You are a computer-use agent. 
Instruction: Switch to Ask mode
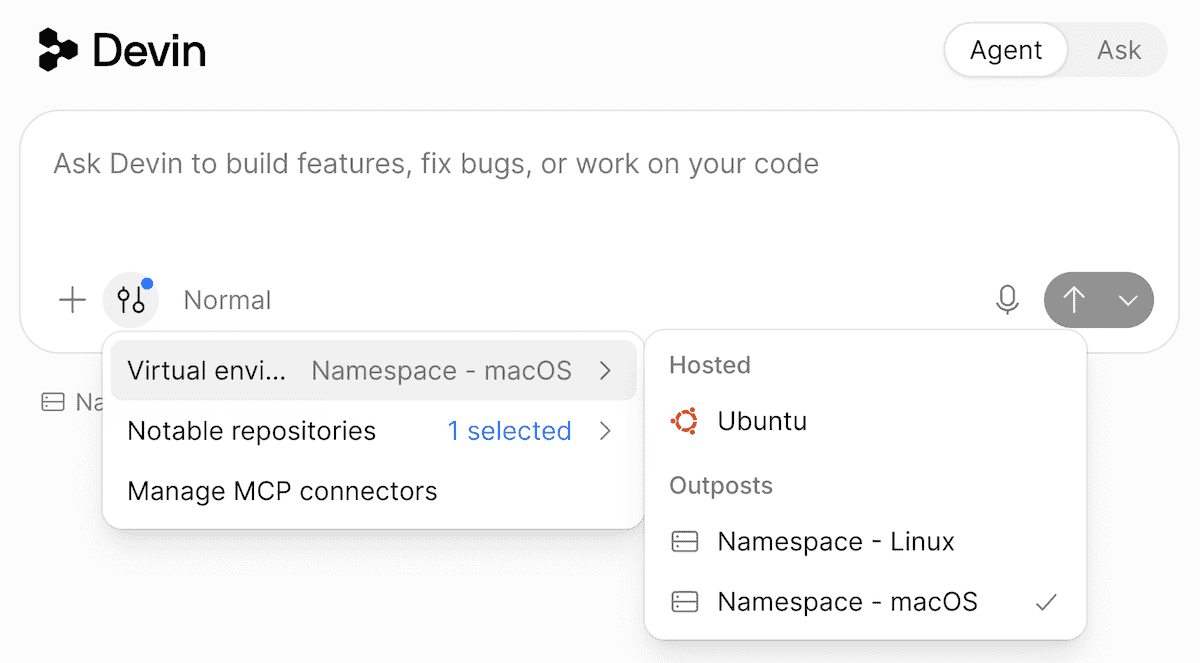click(x=1118, y=50)
